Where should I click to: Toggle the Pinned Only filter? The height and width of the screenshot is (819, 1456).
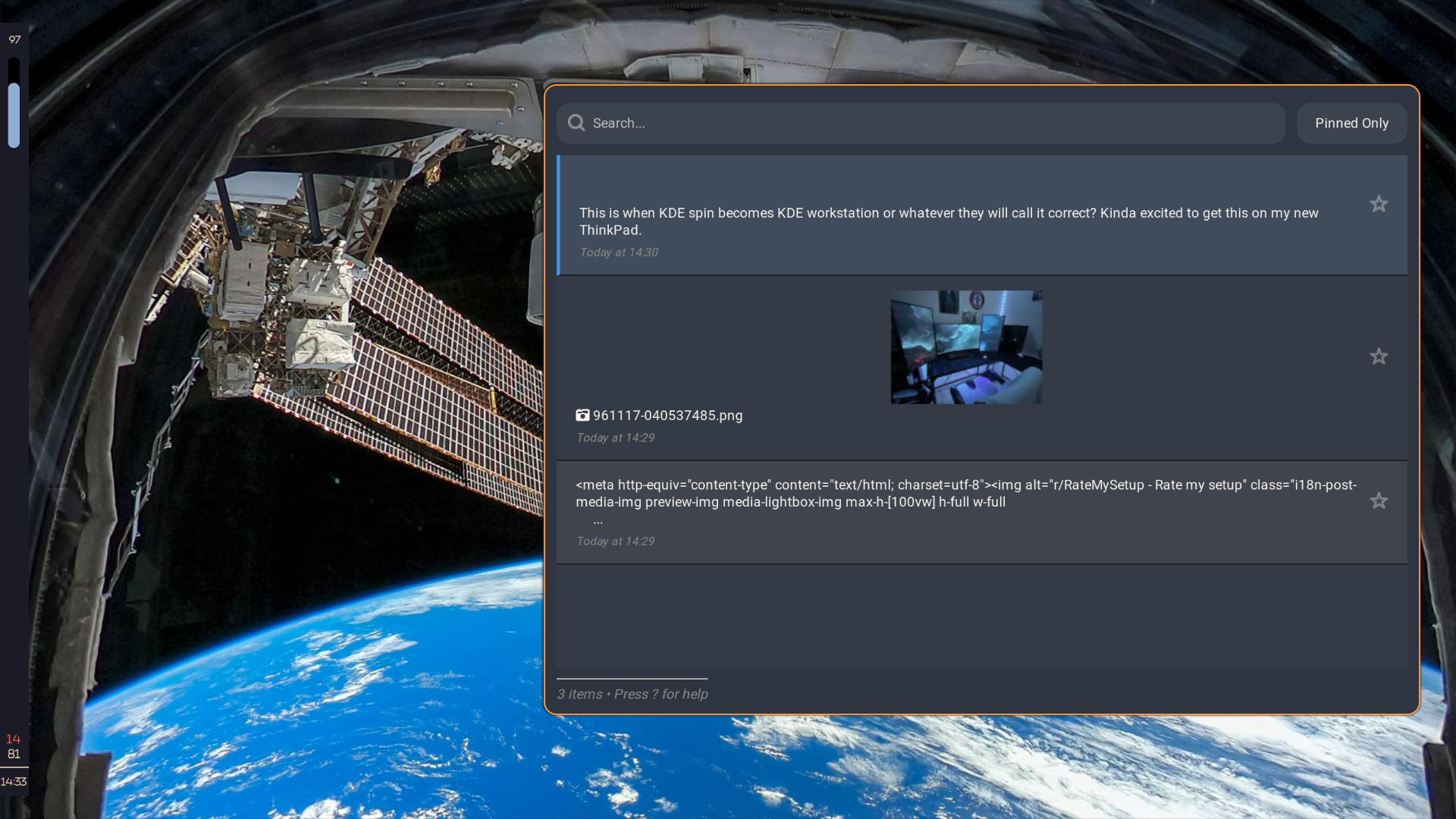(1351, 123)
